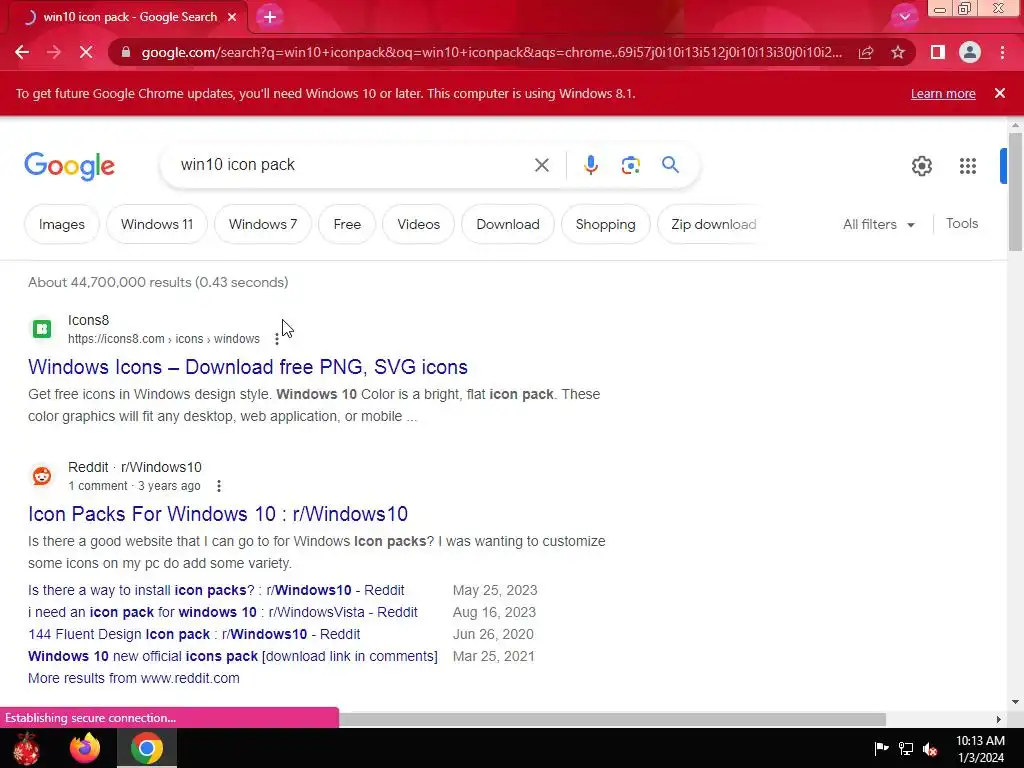Open the Google apps grid
Screen dimensions: 1024x768
click(x=968, y=166)
